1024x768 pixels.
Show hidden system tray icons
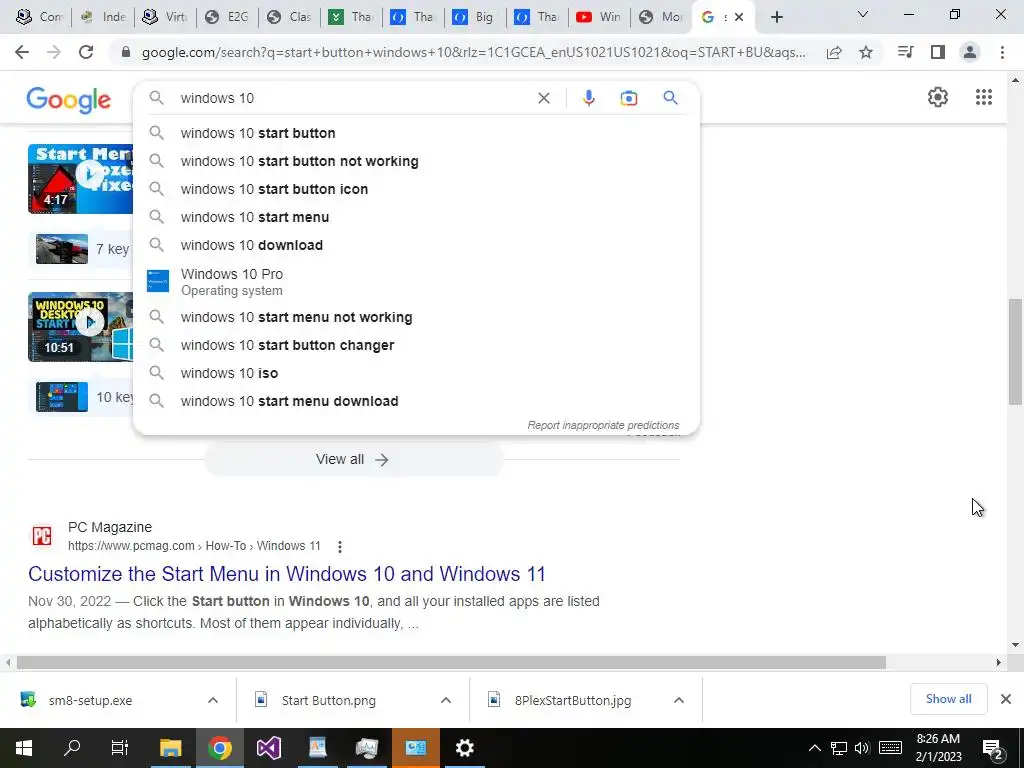pyautogui.click(x=814, y=748)
